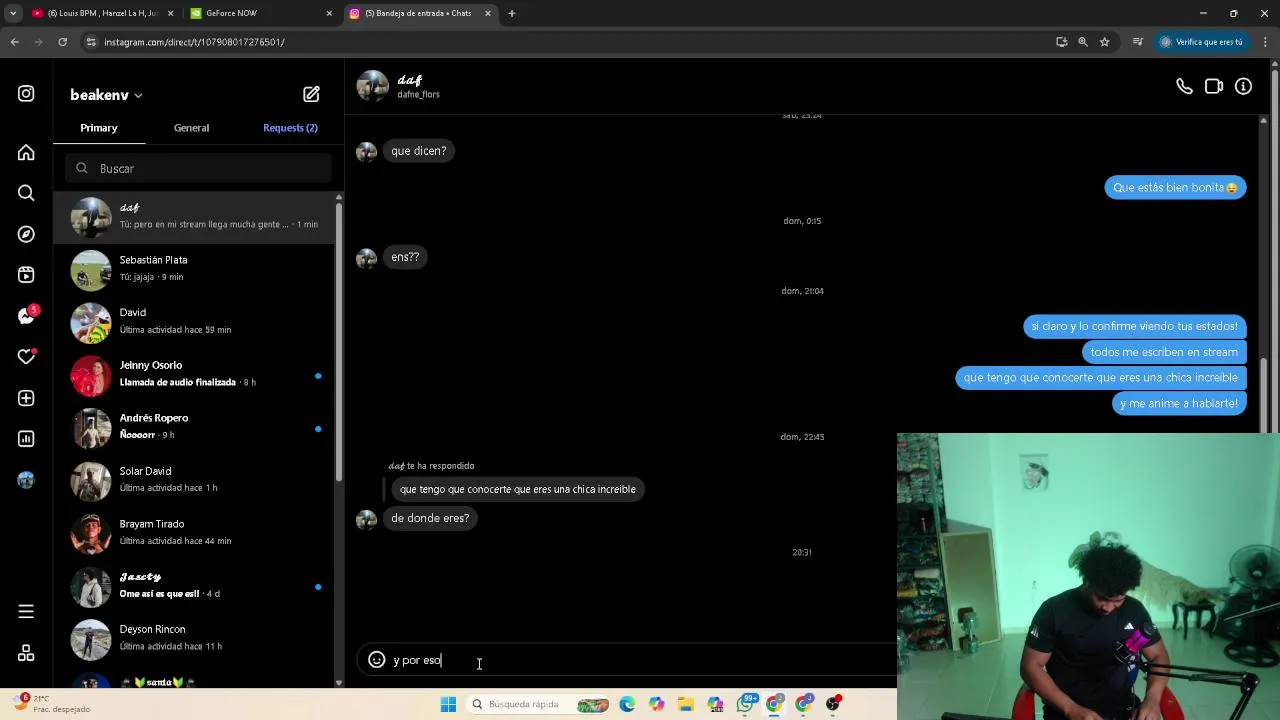Open File Explorer from the taskbar
The height and width of the screenshot is (720, 1280).
(686, 704)
